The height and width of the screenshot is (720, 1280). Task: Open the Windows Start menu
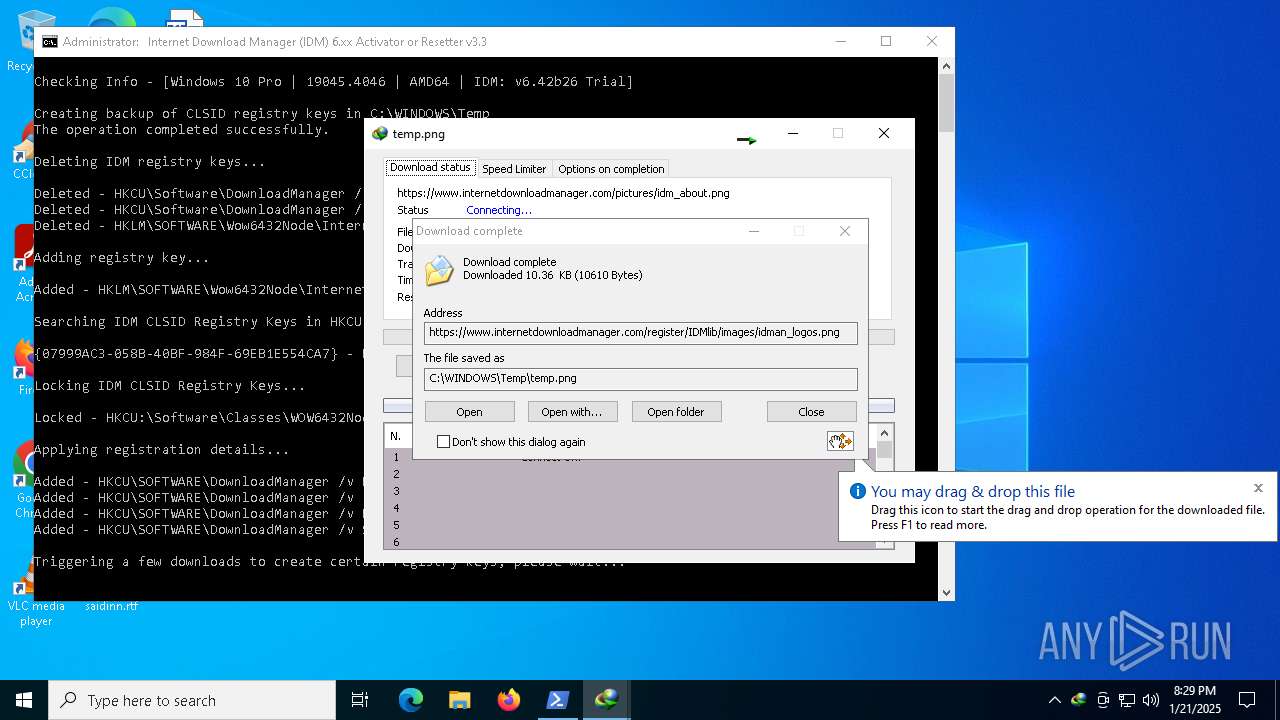(x=24, y=700)
